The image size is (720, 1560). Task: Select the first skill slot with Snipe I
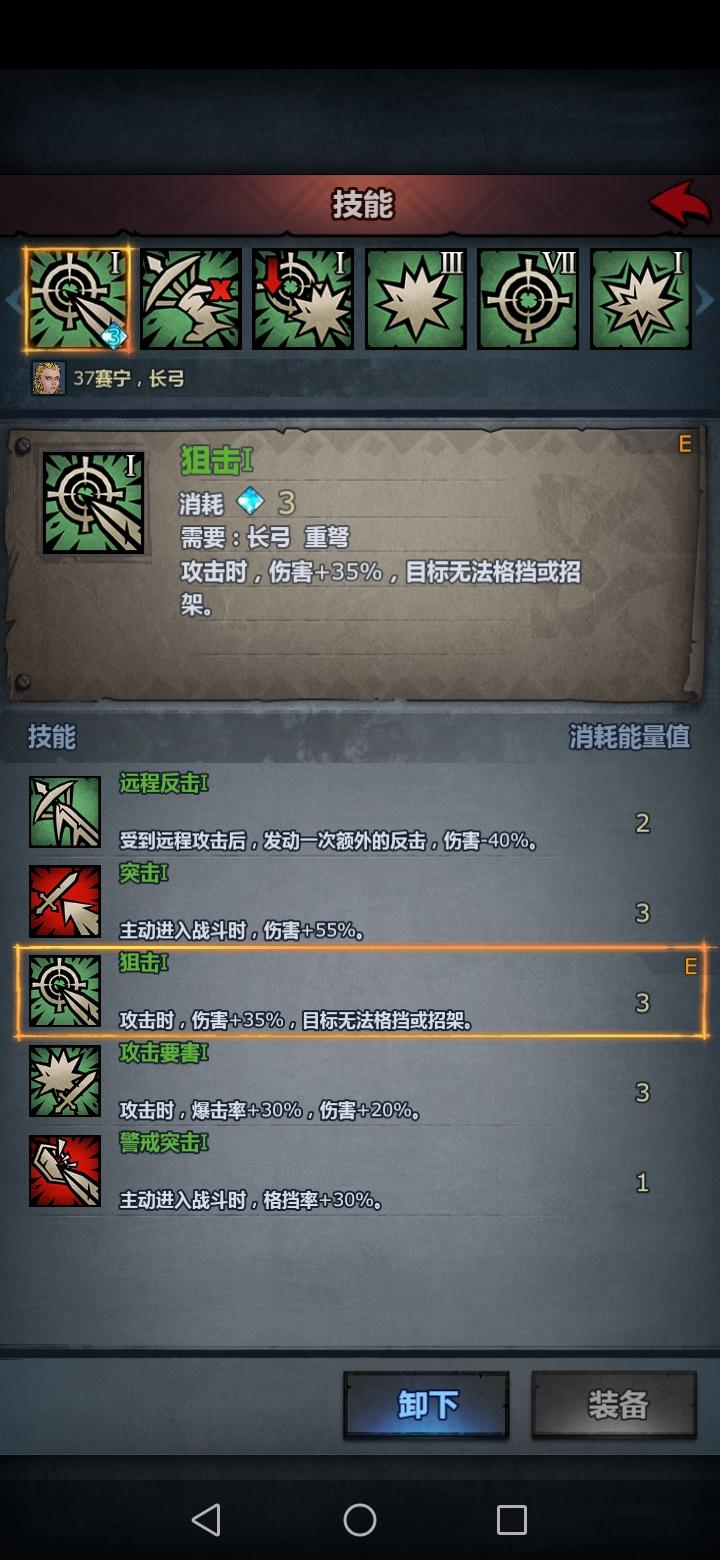(x=77, y=299)
